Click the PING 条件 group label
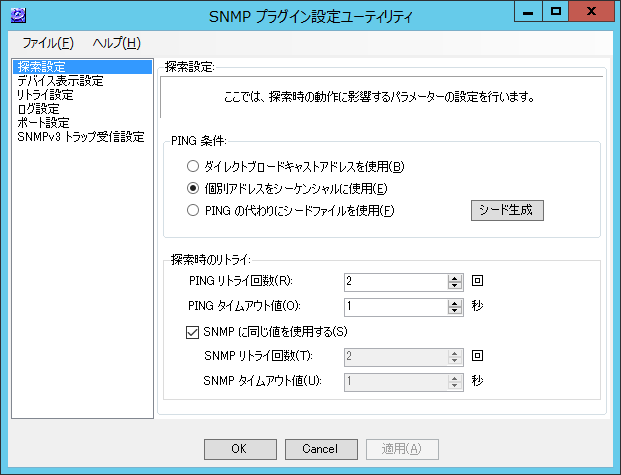This screenshot has height=475, width=621. point(198,141)
